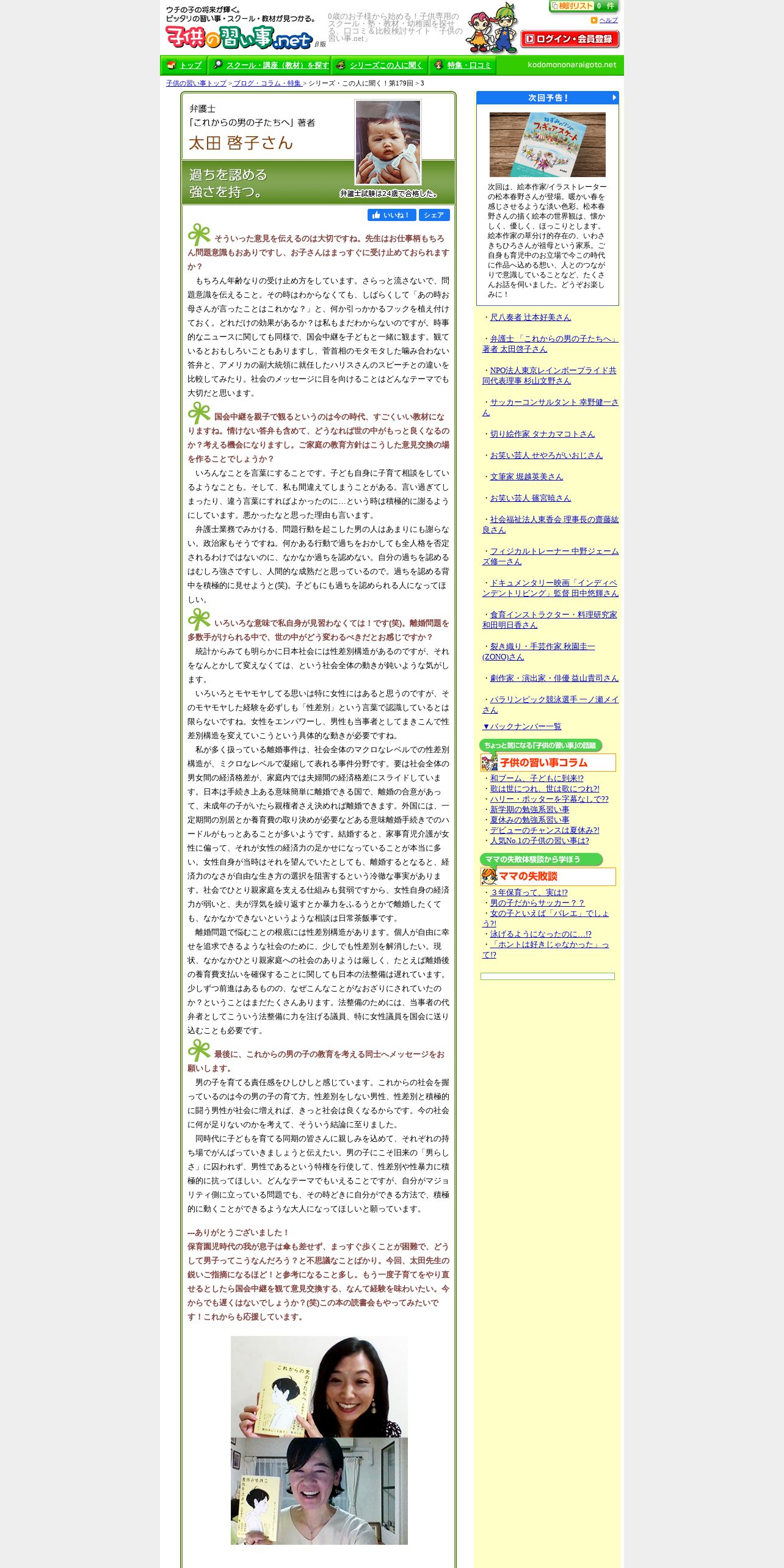Open the スクール・講座(教材)を探す tab
Image resolution: width=784 pixels, height=1568 pixels.
(x=270, y=65)
